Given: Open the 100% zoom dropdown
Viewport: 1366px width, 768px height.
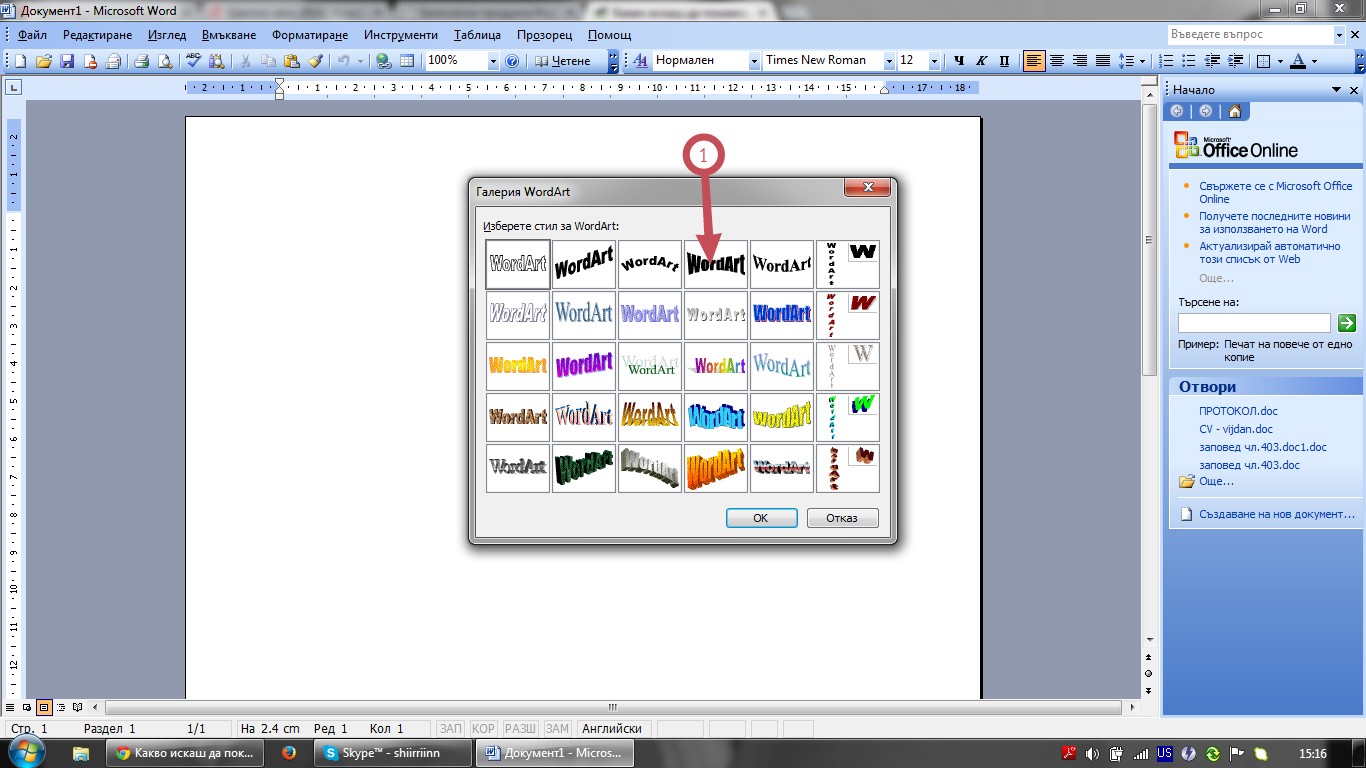Looking at the screenshot, I should click(493, 61).
